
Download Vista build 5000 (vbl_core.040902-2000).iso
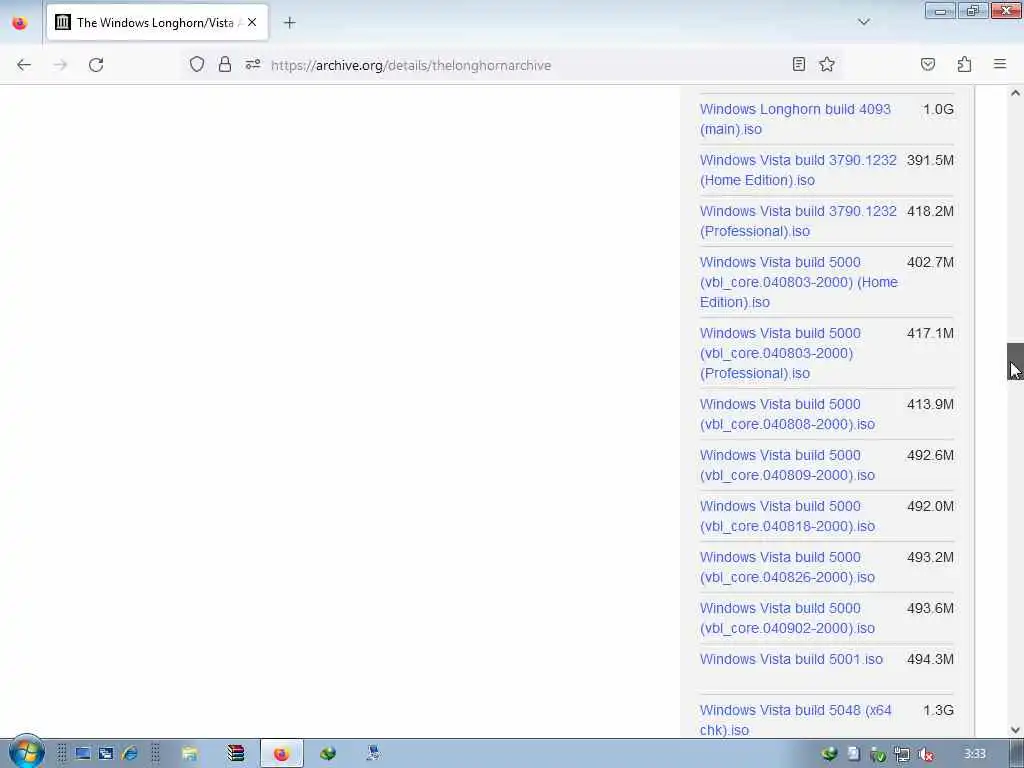tap(787, 618)
